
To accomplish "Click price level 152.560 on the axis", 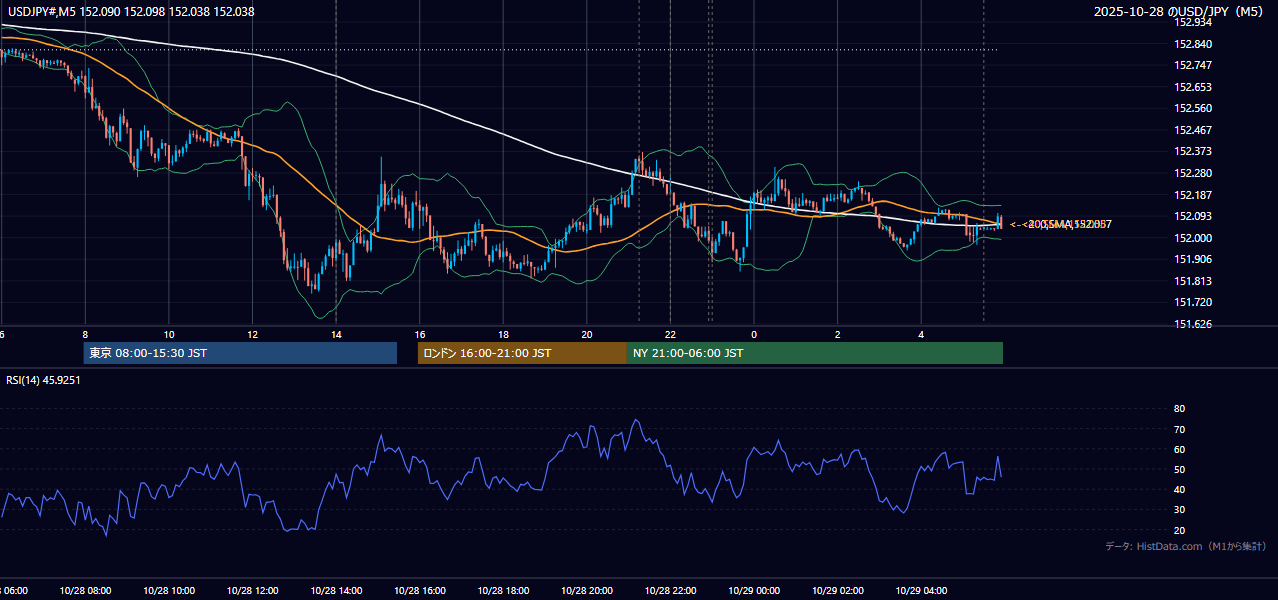I will point(1193,108).
